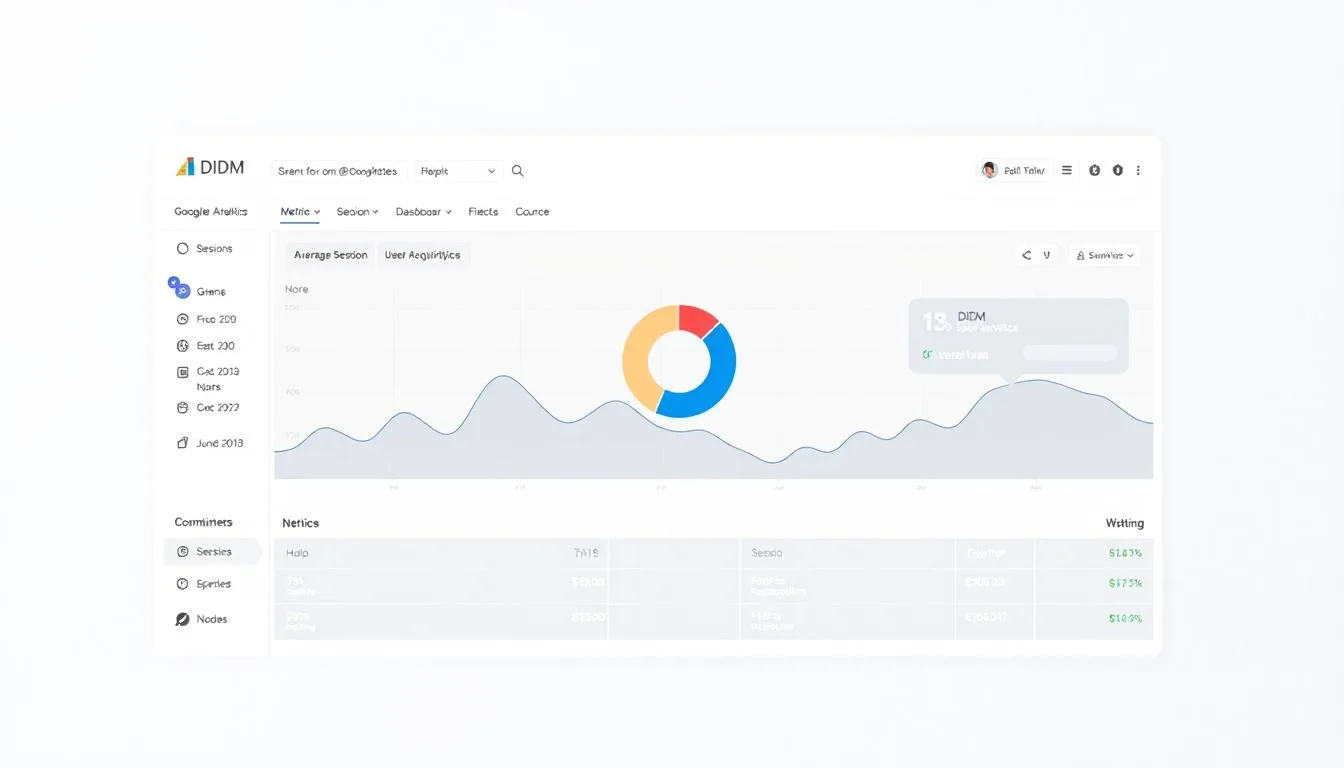Screen dimensions: 1344x768
Task: Open the Cource tab
Action: (532, 212)
